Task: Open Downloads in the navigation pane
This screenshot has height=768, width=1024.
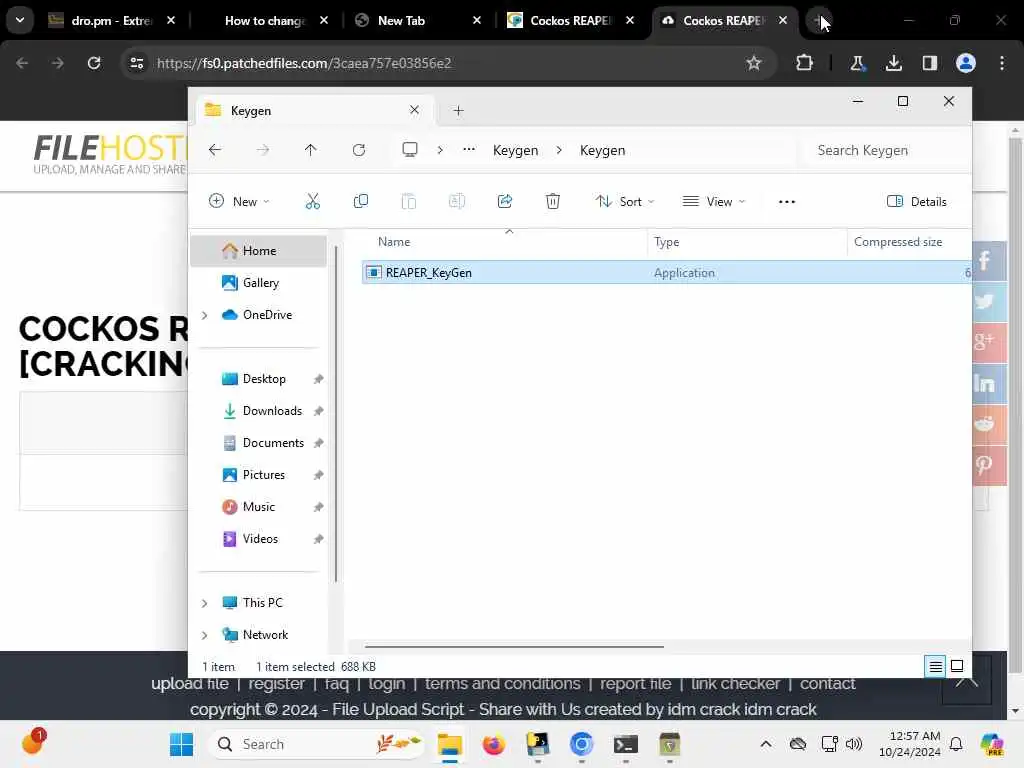Action: (272, 411)
